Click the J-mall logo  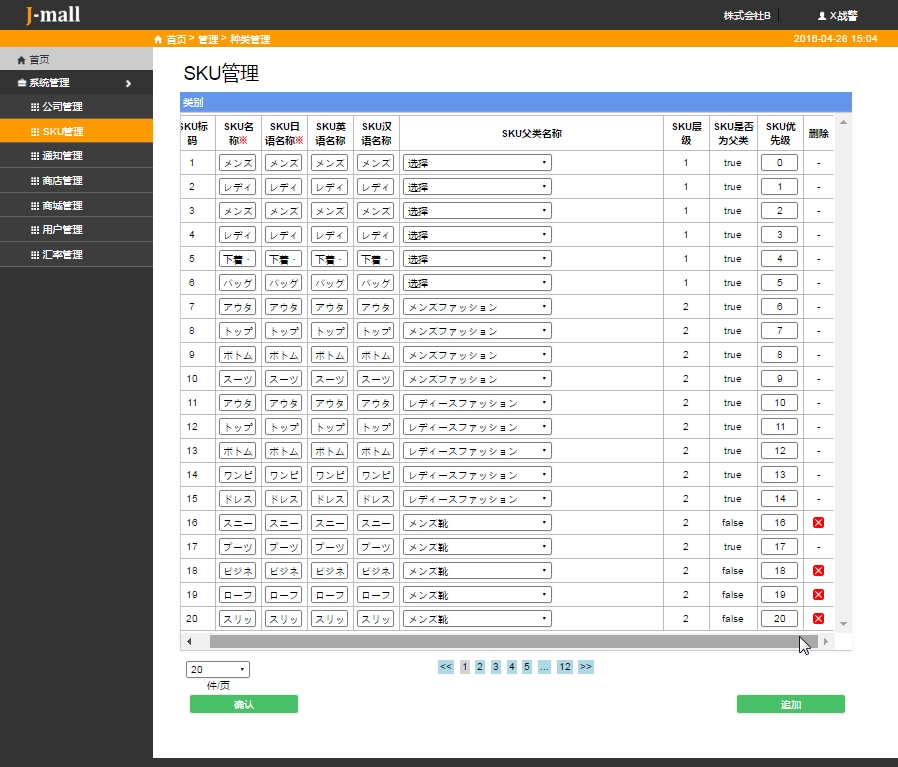[x=53, y=15]
